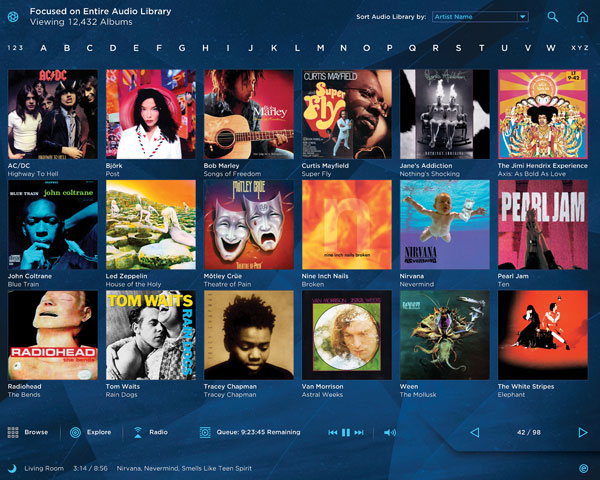Click the 'Tom Waits' artist name text
This screenshot has width=600, height=480.
122,387
